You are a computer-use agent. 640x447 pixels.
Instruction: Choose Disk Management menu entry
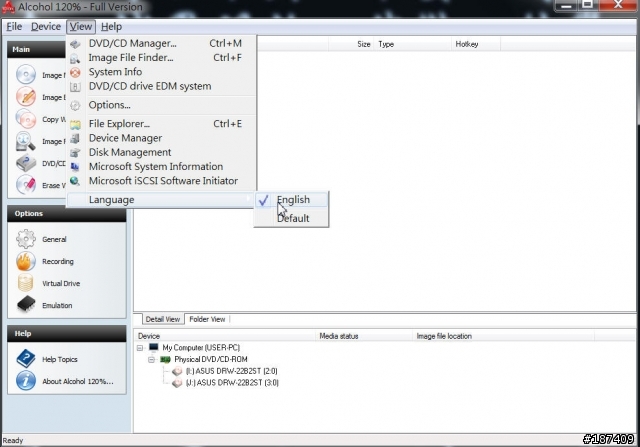161,152
